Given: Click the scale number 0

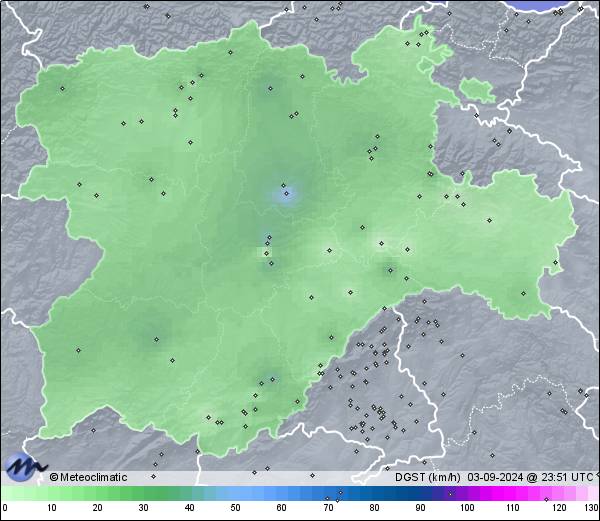Looking at the screenshot, I should point(5,508).
